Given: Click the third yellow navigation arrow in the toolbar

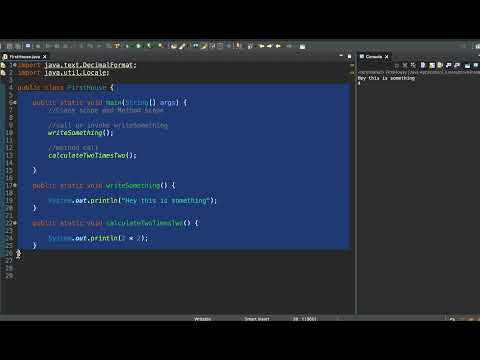Looking at the screenshot, I should pyautogui.click(x=278, y=46).
